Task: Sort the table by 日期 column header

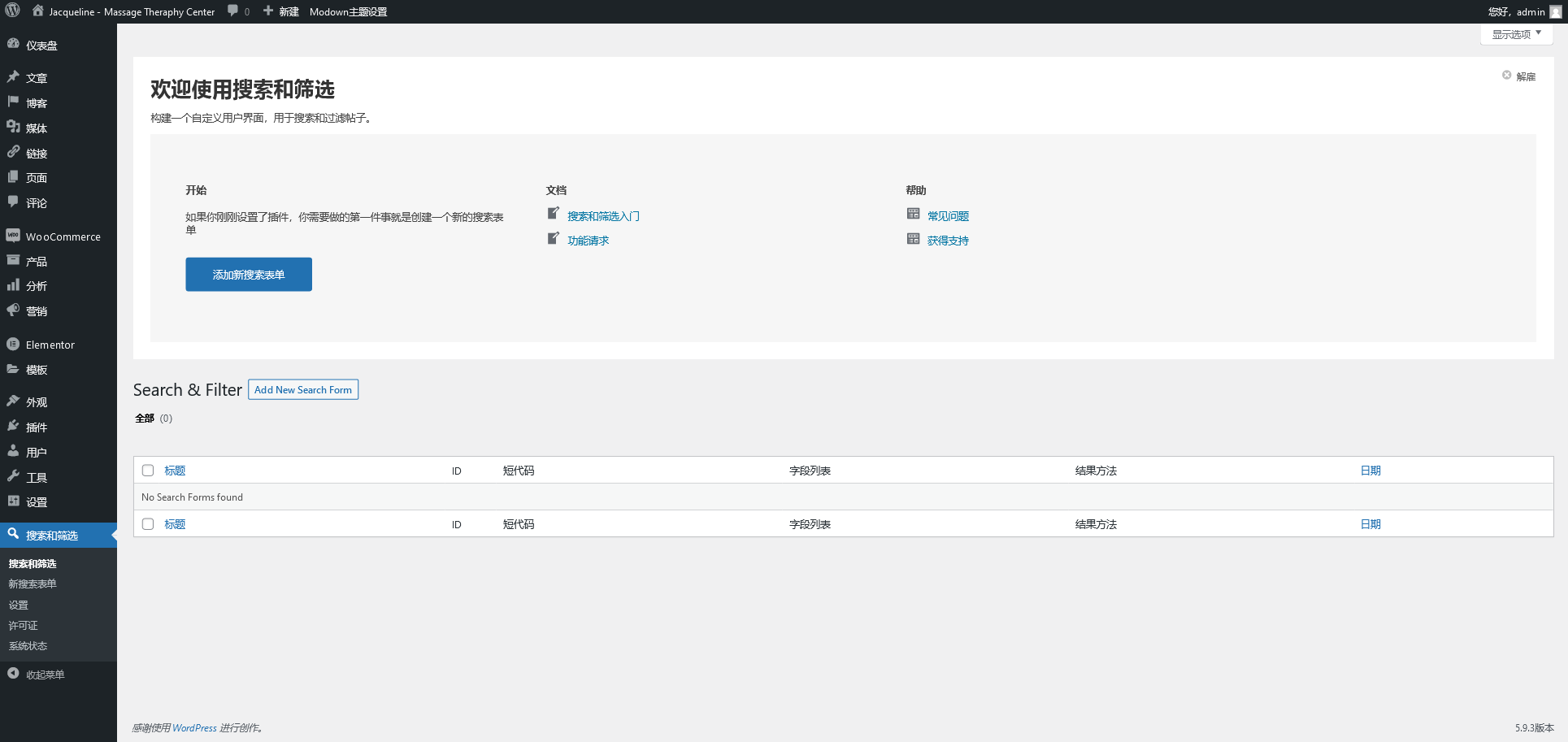Action: (x=1370, y=471)
